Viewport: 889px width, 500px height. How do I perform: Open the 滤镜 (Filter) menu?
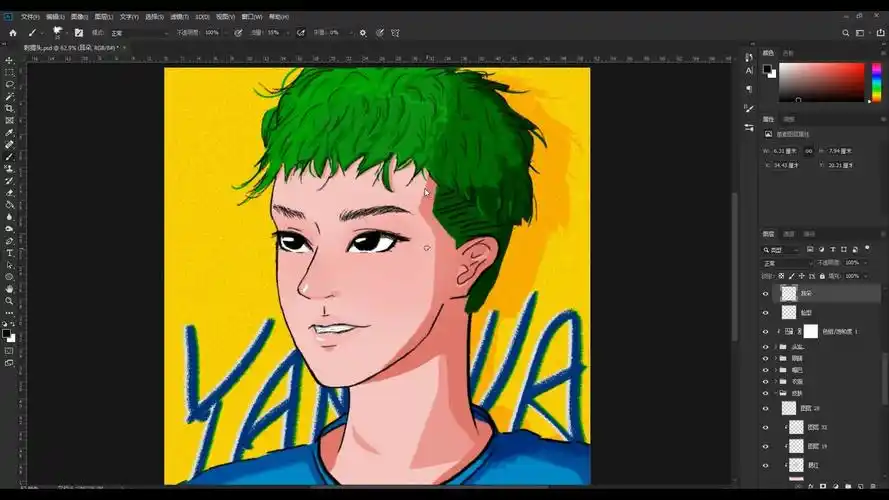(179, 17)
